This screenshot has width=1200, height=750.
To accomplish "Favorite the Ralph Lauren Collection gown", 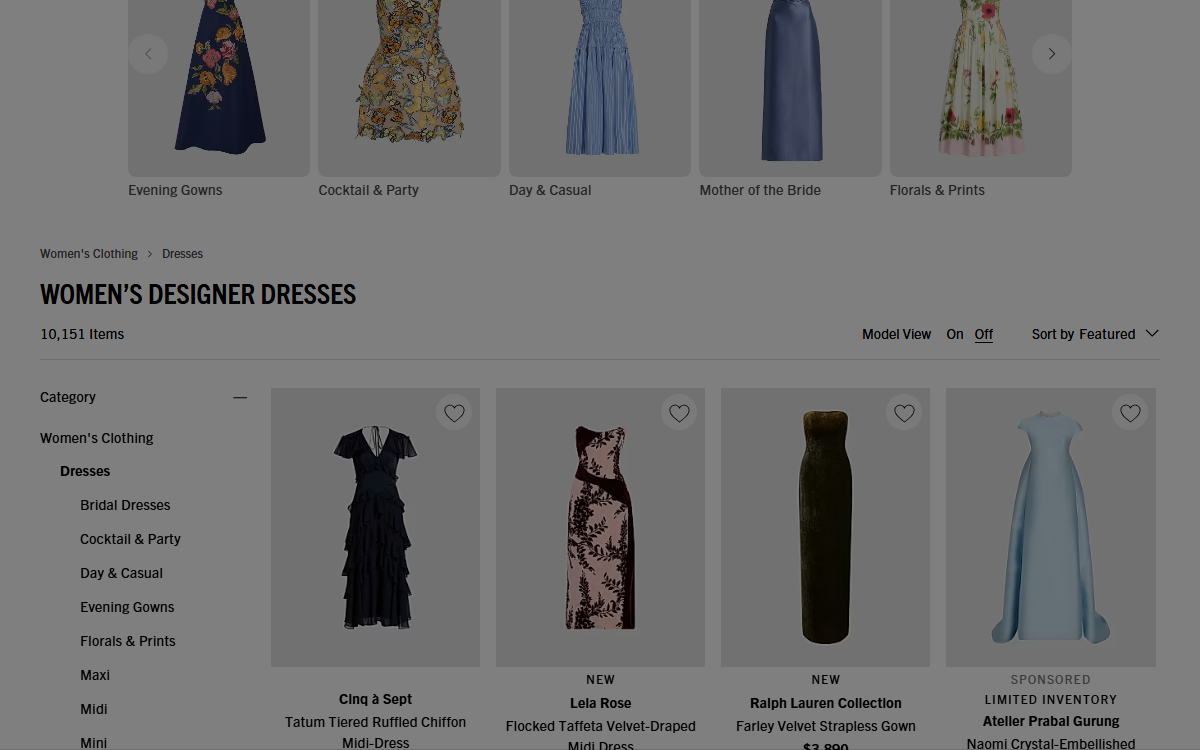I will [905, 413].
